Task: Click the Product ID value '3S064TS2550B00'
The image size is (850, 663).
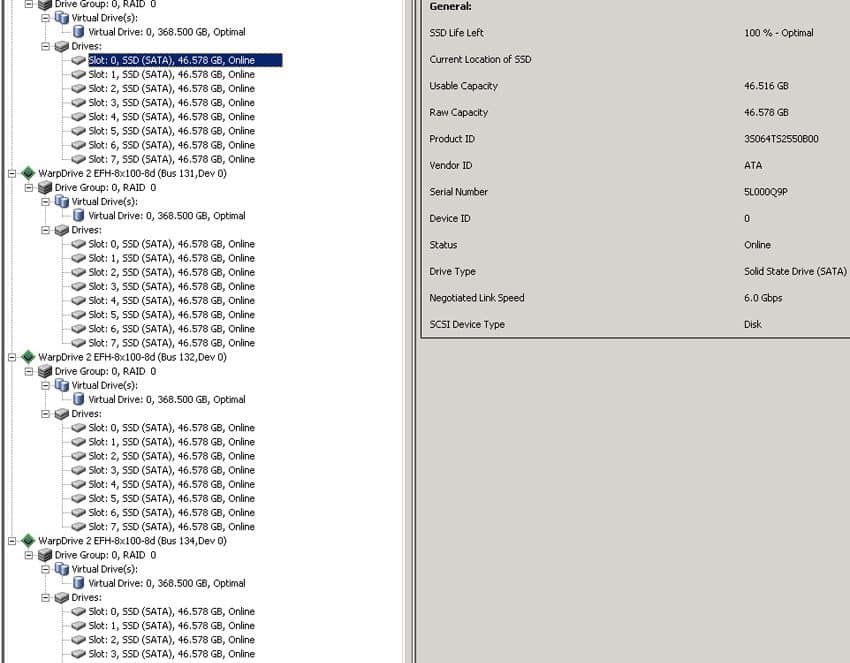Action: tap(781, 139)
